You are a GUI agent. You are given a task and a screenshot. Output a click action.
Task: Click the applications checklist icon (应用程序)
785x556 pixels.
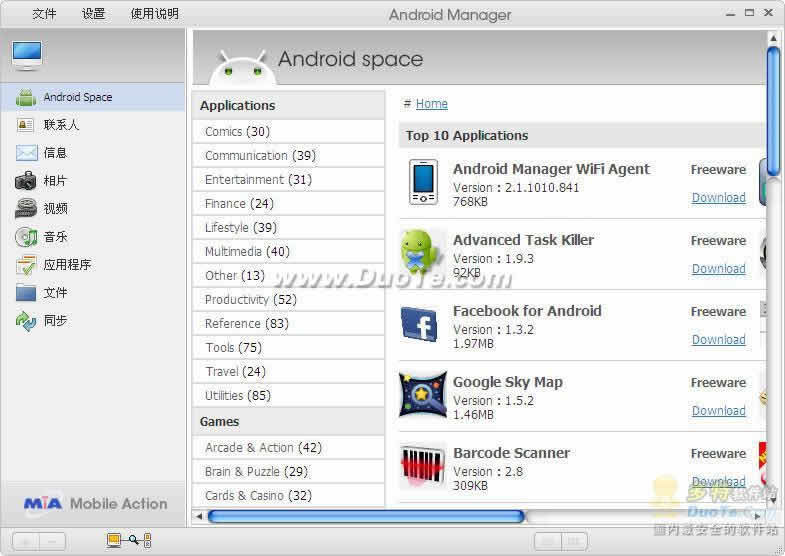coord(26,265)
